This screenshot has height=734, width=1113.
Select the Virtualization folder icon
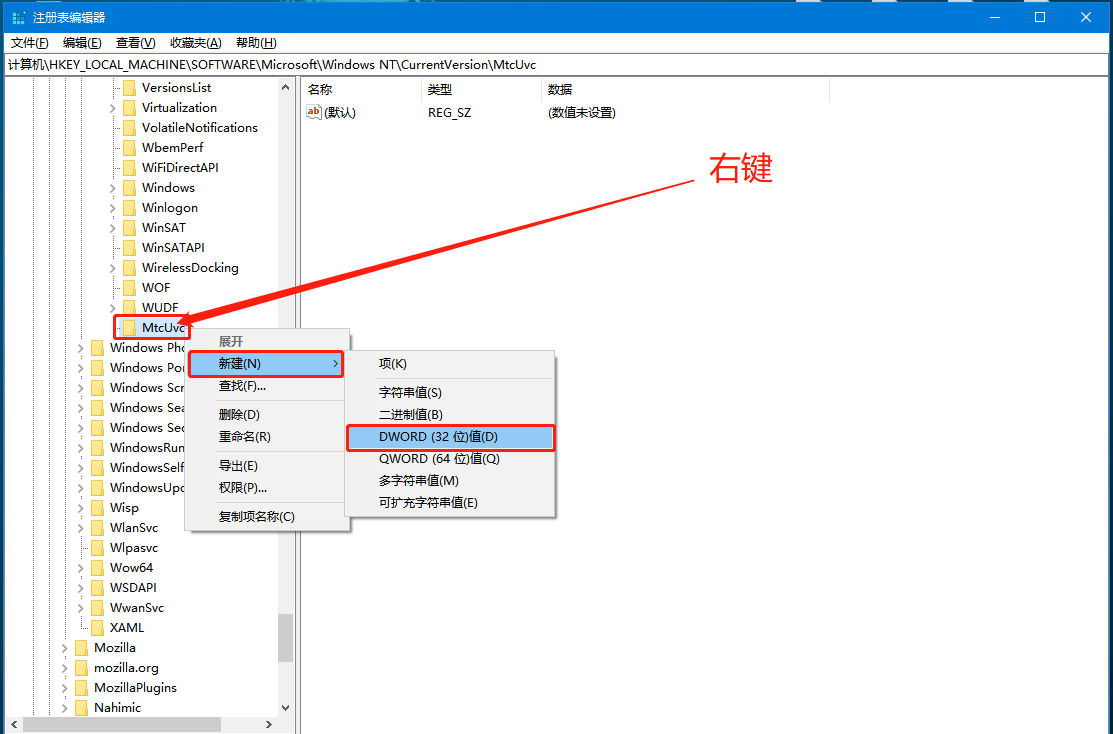click(129, 107)
